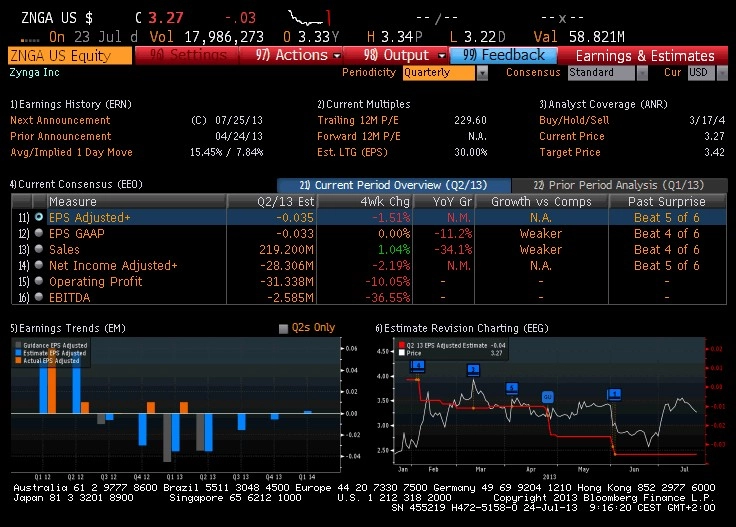Open the Consensus dropdown arrow
Image resolution: width=736 pixels, height=527 pixels.
click(x=642, y=73)
